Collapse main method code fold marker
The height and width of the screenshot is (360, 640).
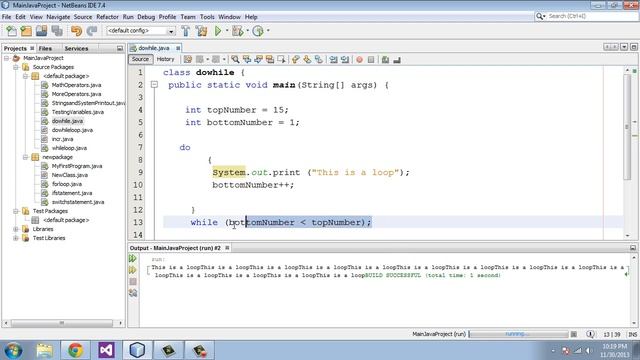point(154,85)
